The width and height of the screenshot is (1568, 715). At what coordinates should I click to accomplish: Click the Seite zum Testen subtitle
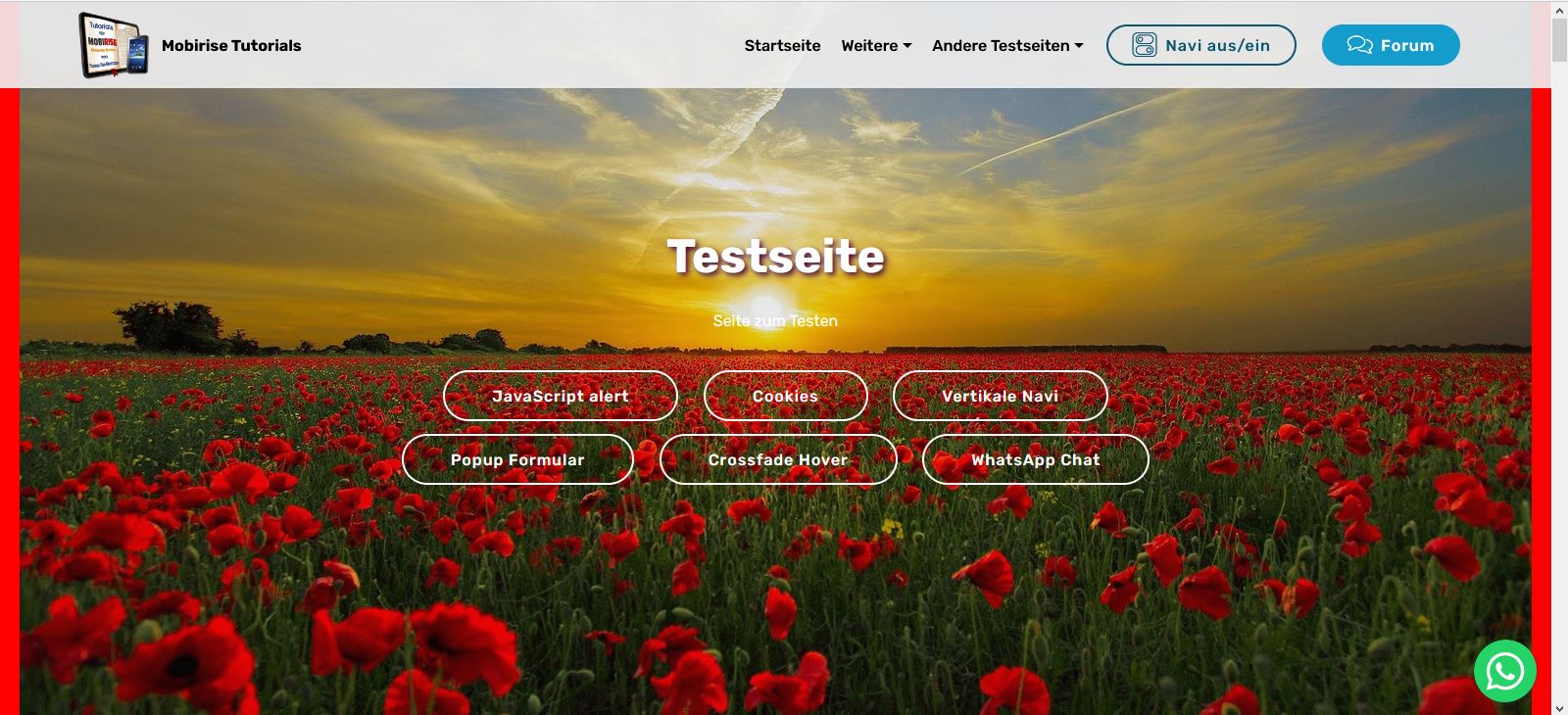pyautogui.click(x=775, y=320)
